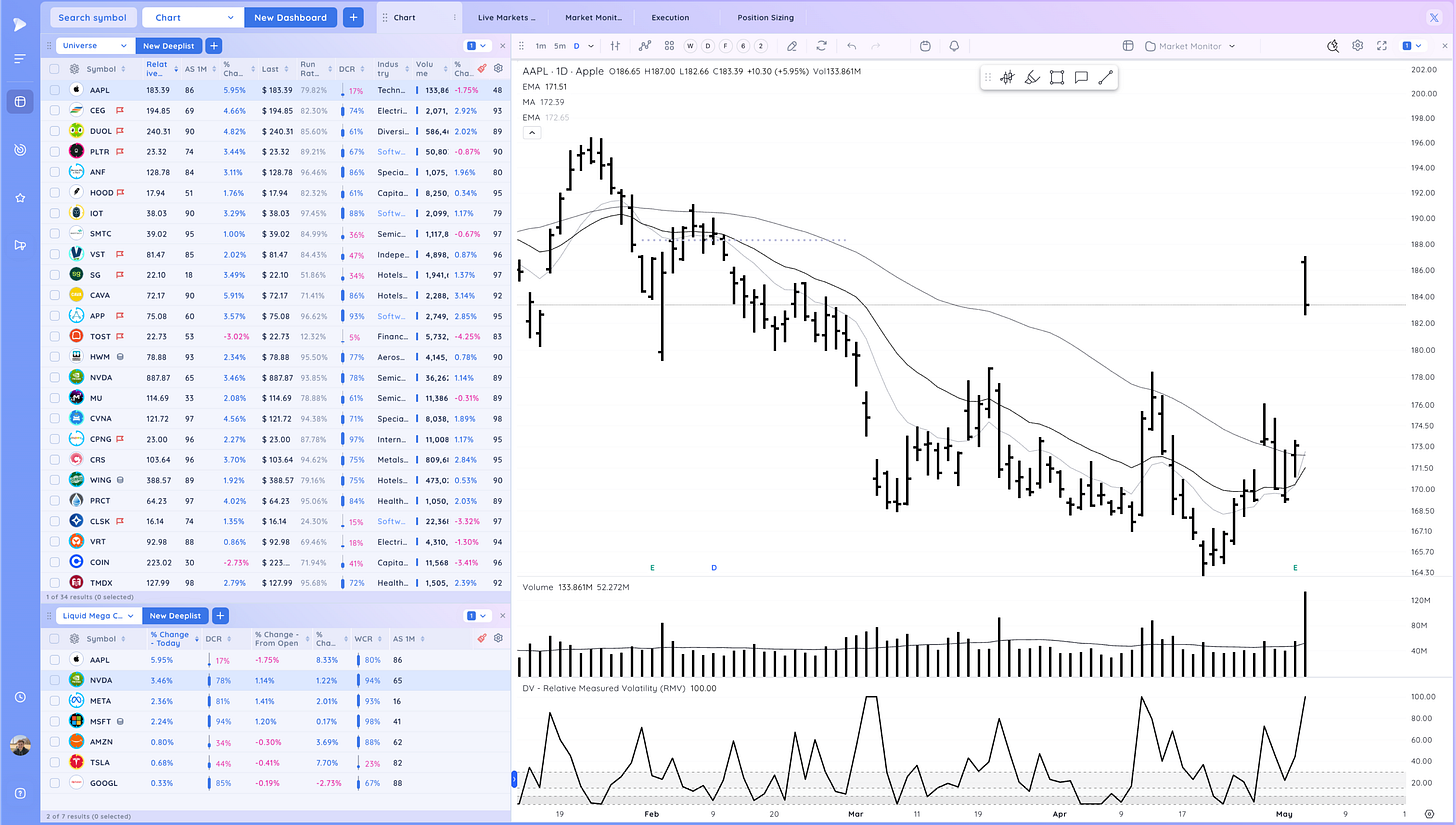
Task: Open the history clock icon in sidebar
Action: click(19, 697)
